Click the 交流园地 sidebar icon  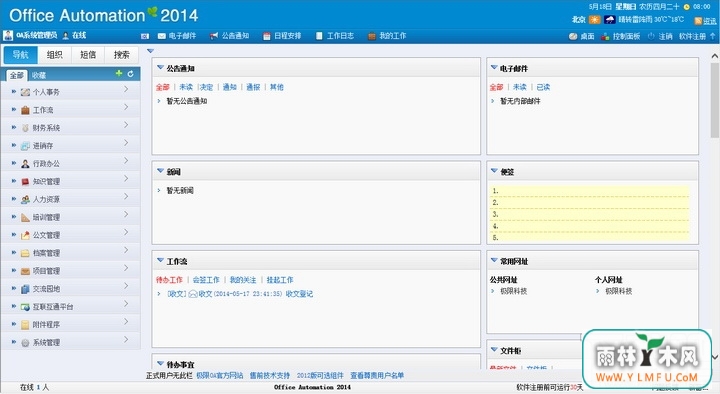point(25,289)
